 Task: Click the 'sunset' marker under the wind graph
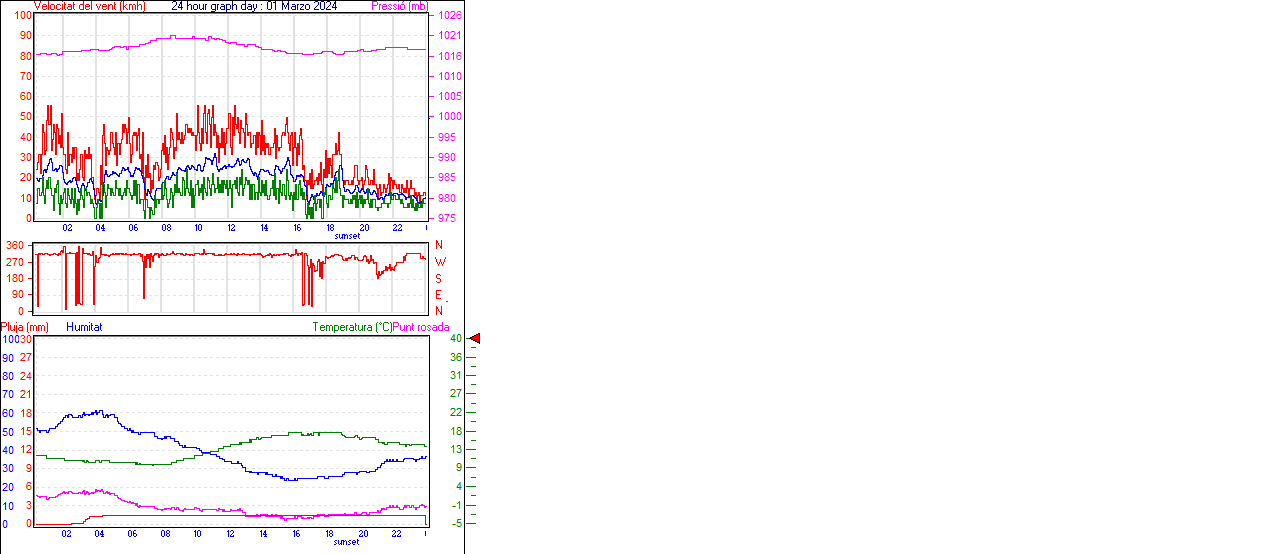point(347,236)
